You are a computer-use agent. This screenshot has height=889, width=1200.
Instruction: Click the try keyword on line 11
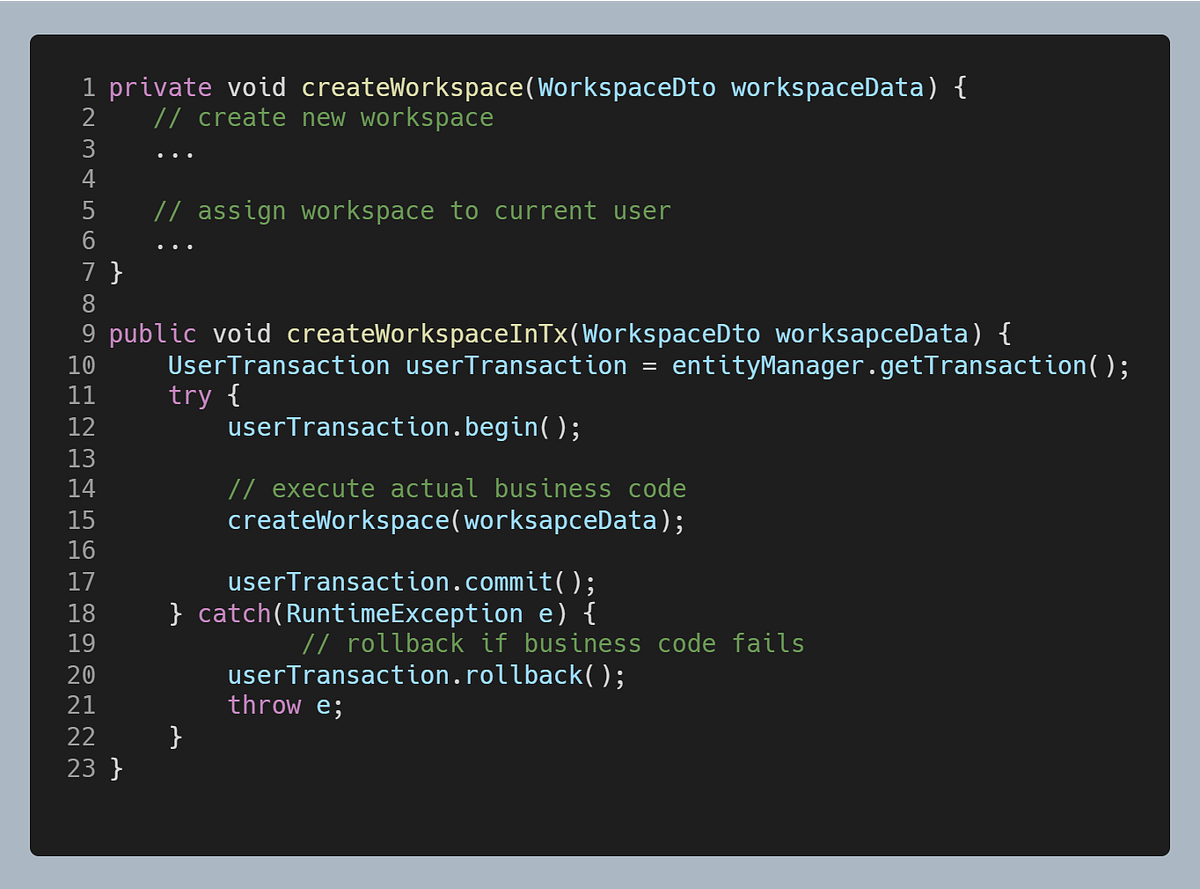(x=190, y=396)
